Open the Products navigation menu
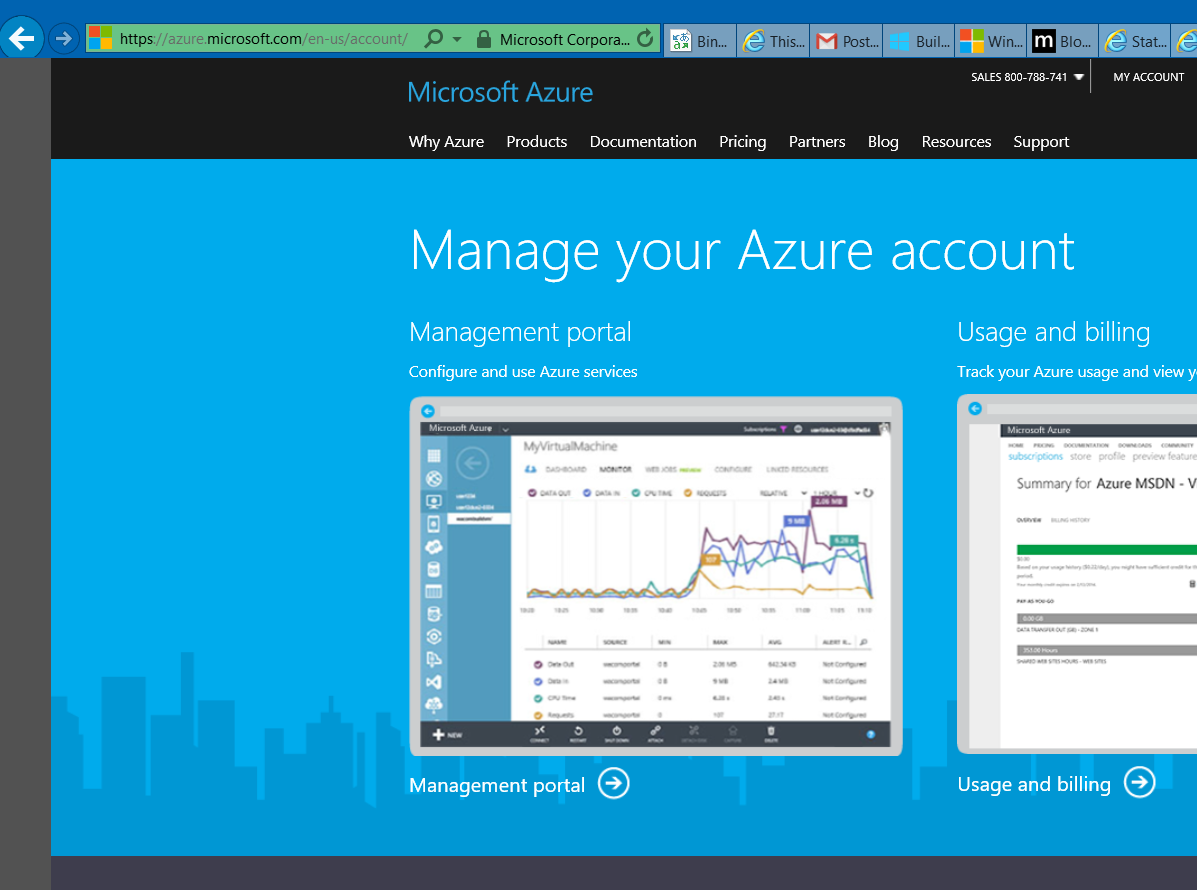 pyautogui.click(x=536, y=142)
